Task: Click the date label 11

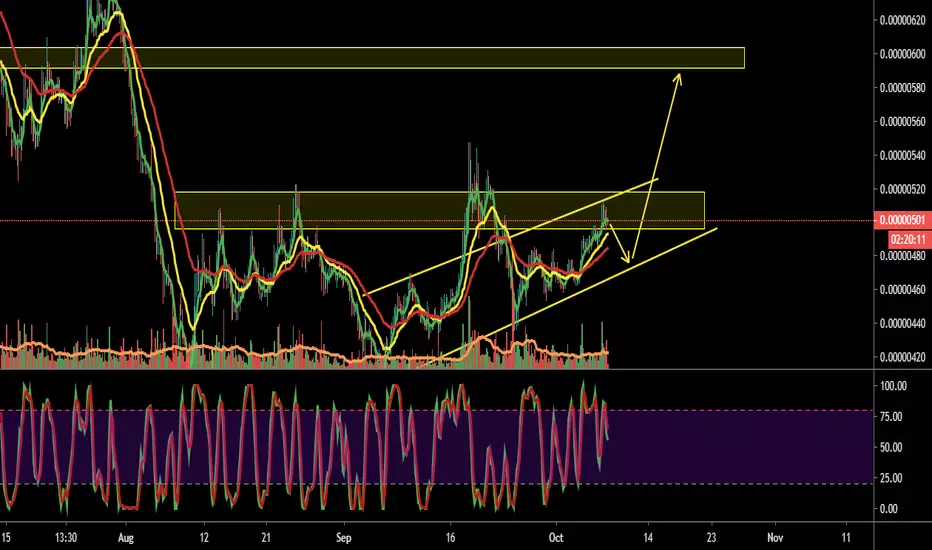Action: (846, 538)
